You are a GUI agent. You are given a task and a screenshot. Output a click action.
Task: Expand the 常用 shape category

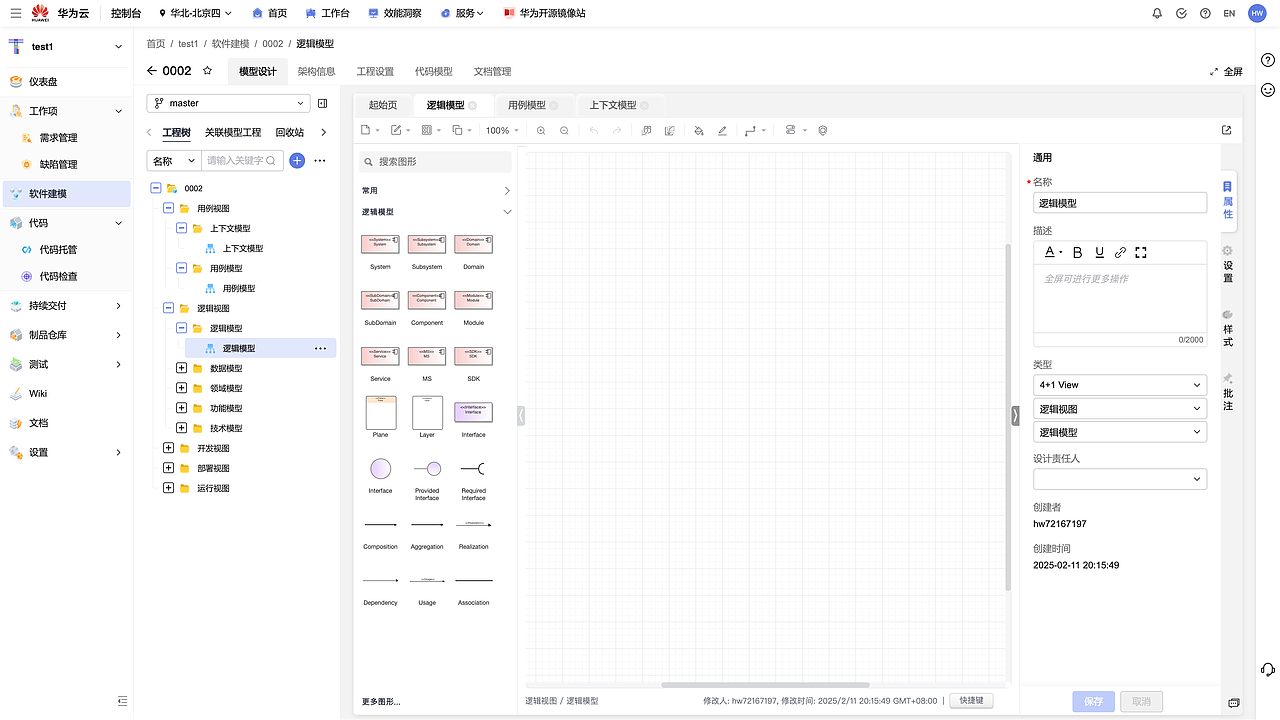point(506,190)
